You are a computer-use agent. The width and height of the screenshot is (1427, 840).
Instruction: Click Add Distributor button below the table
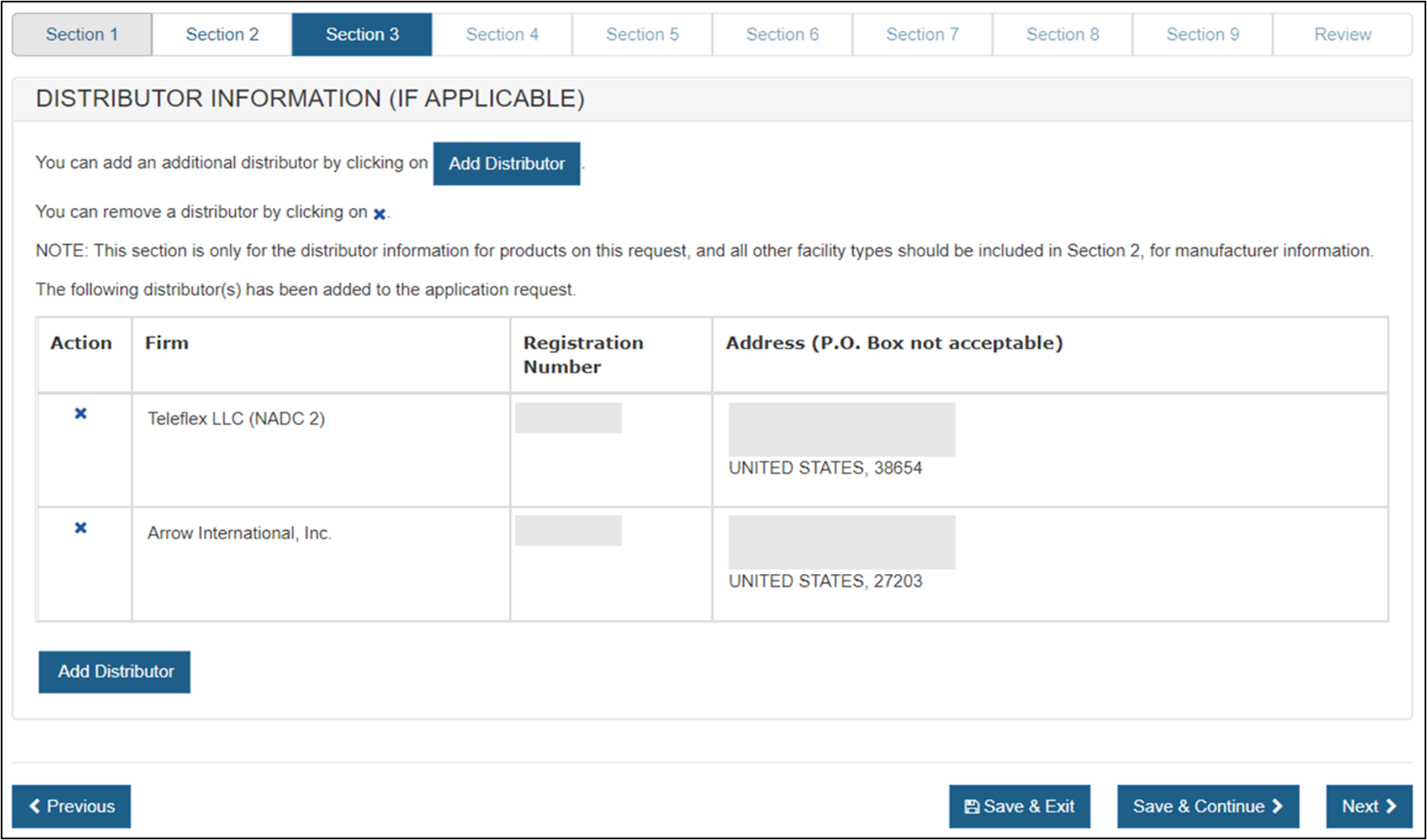coord(115,672)
